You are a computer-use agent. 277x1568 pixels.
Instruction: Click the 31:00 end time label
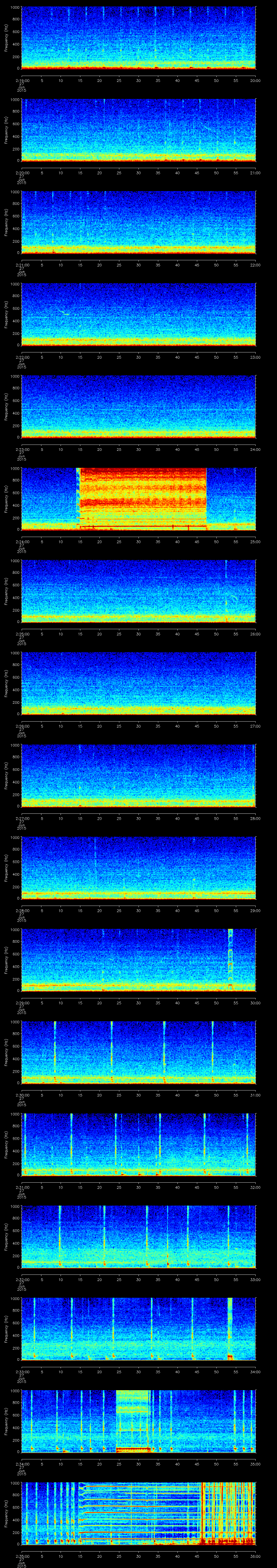tap(255, 1095)
